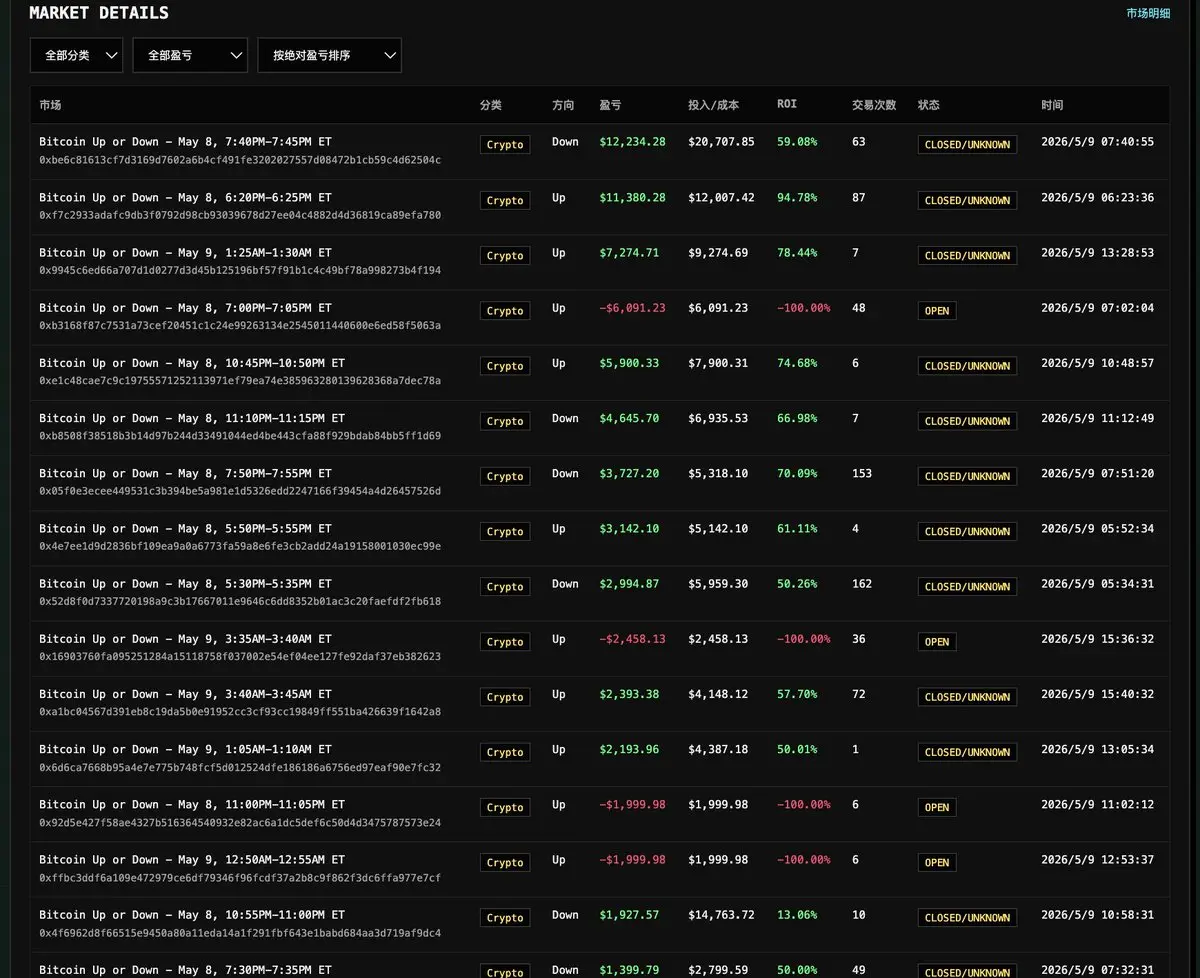Click cost value $14,763.72

coord(721,915)
